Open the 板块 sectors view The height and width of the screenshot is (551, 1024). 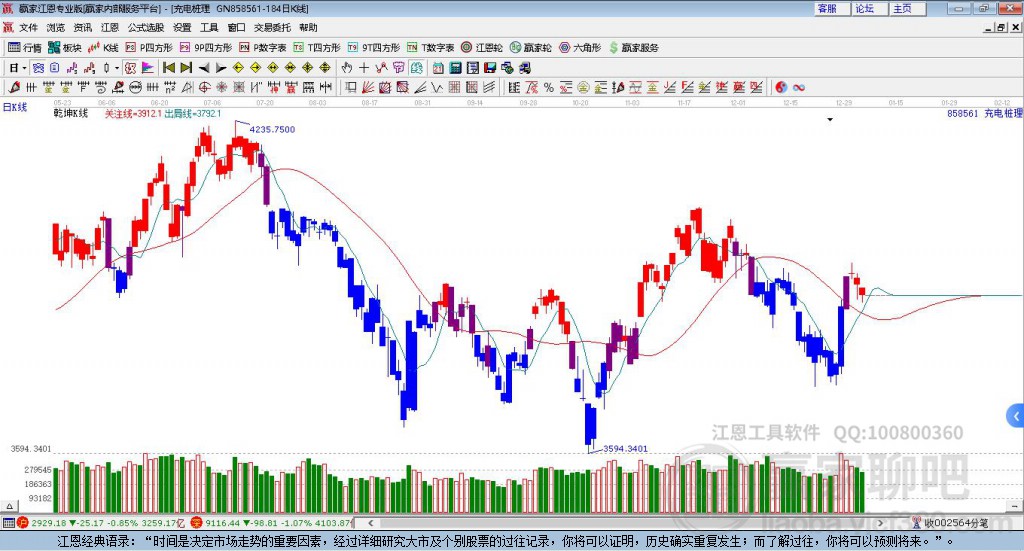click(65, 48)
